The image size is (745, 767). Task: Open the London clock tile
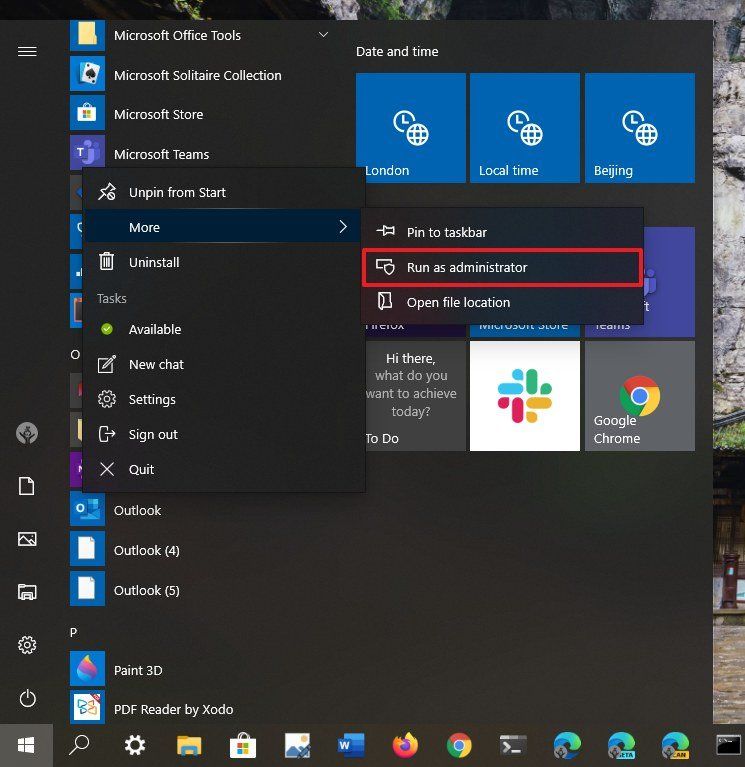pyautogui.click(x=411, y=128)
